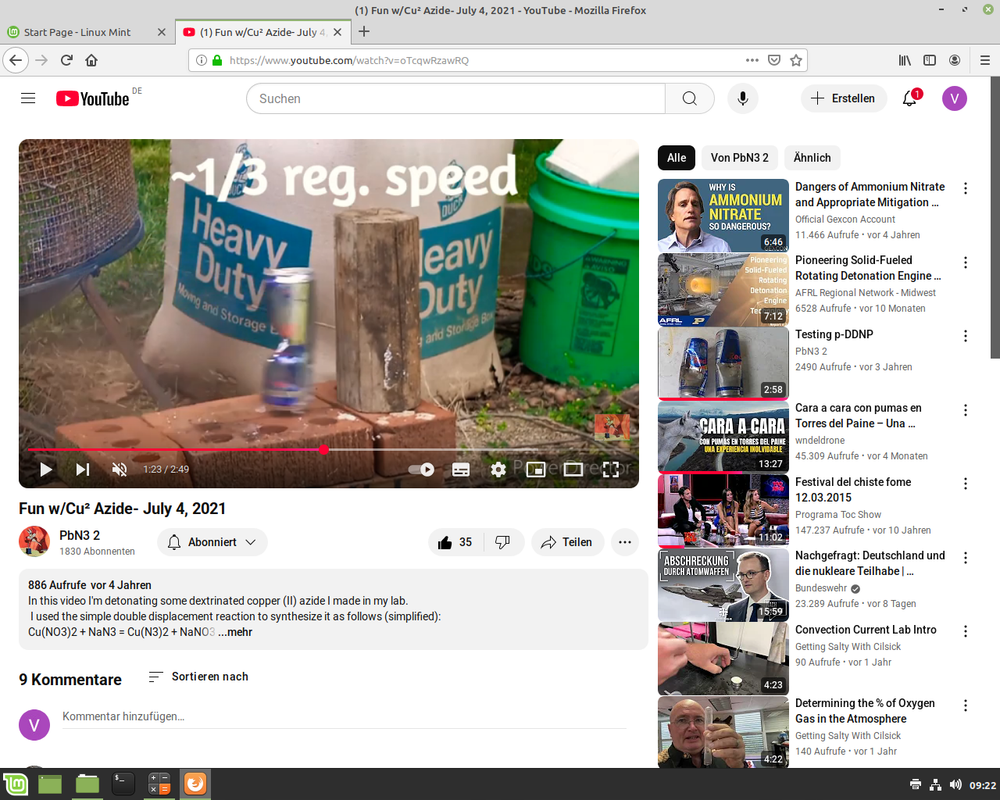This screenshot has height=800, width=1000.
Task: Open the Testing p-DDNP thumbnail
Action: coord(723,364)
